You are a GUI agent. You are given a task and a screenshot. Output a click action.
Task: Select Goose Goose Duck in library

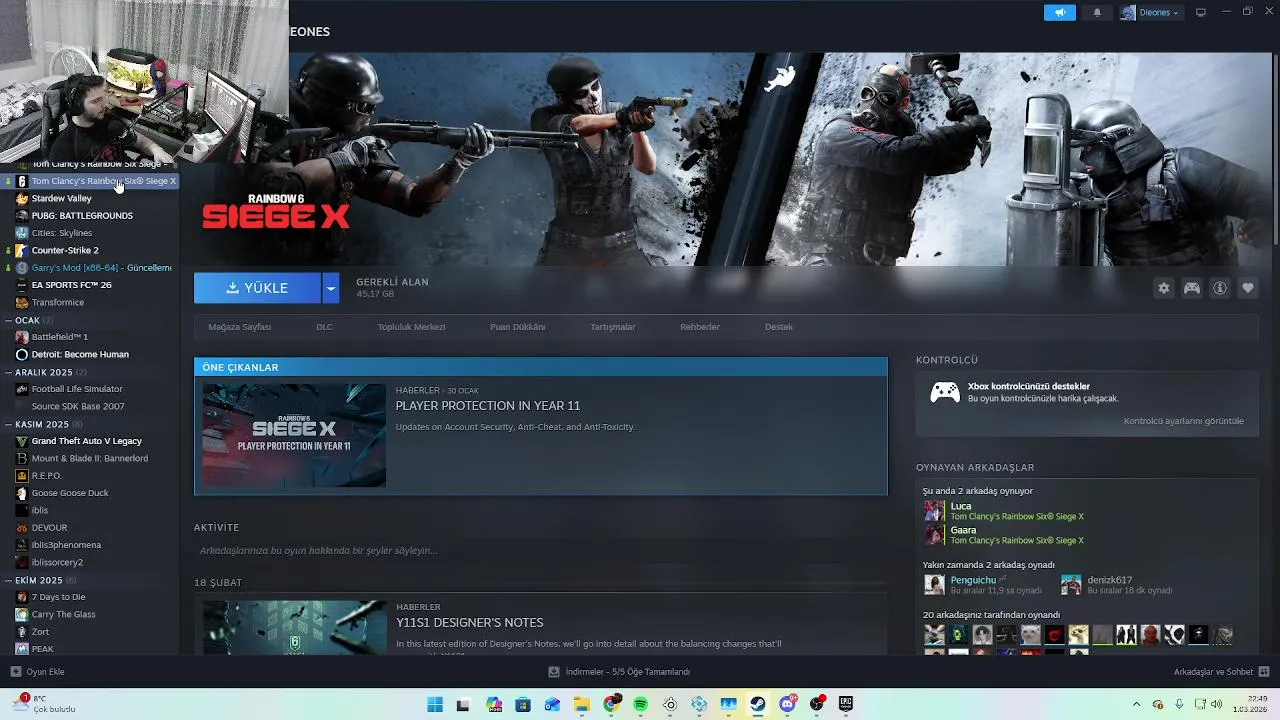click(70, 493)
